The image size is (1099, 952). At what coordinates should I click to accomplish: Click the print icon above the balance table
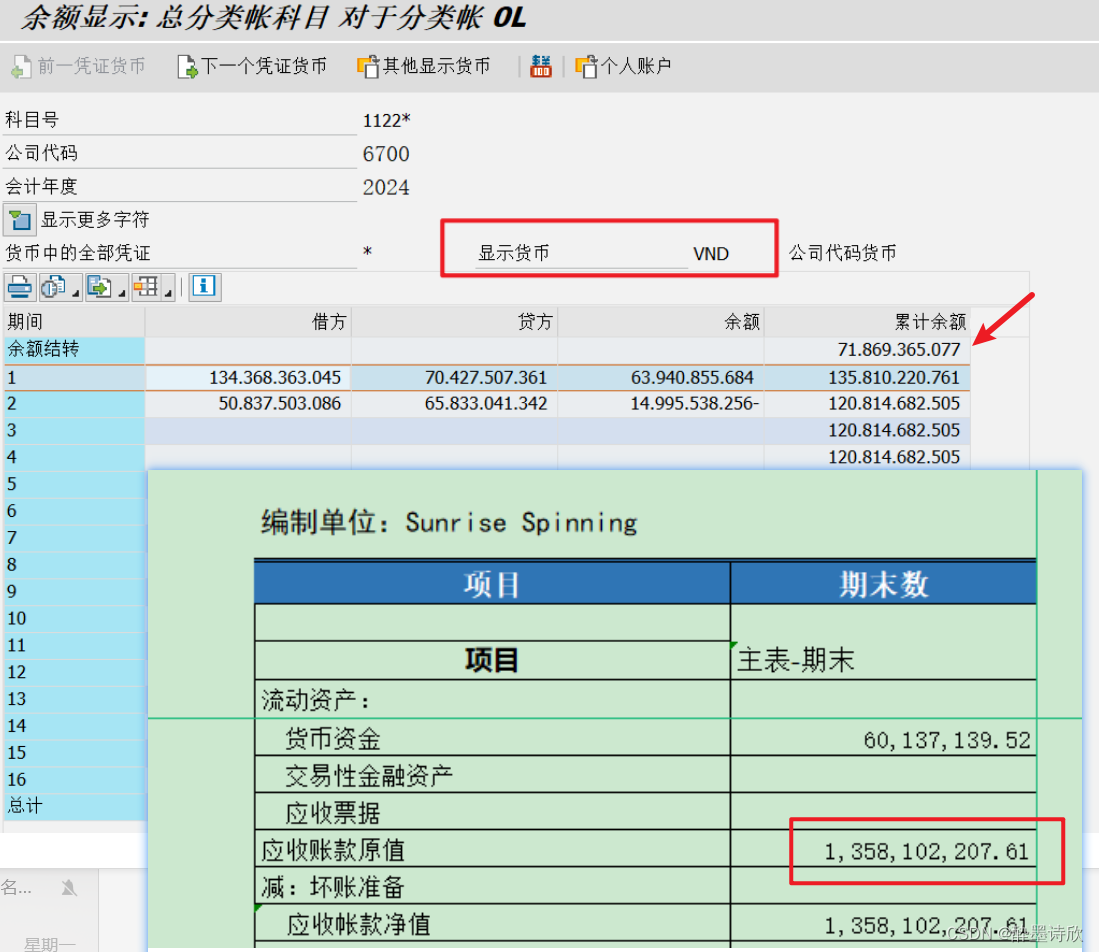[x=18, y=287]
